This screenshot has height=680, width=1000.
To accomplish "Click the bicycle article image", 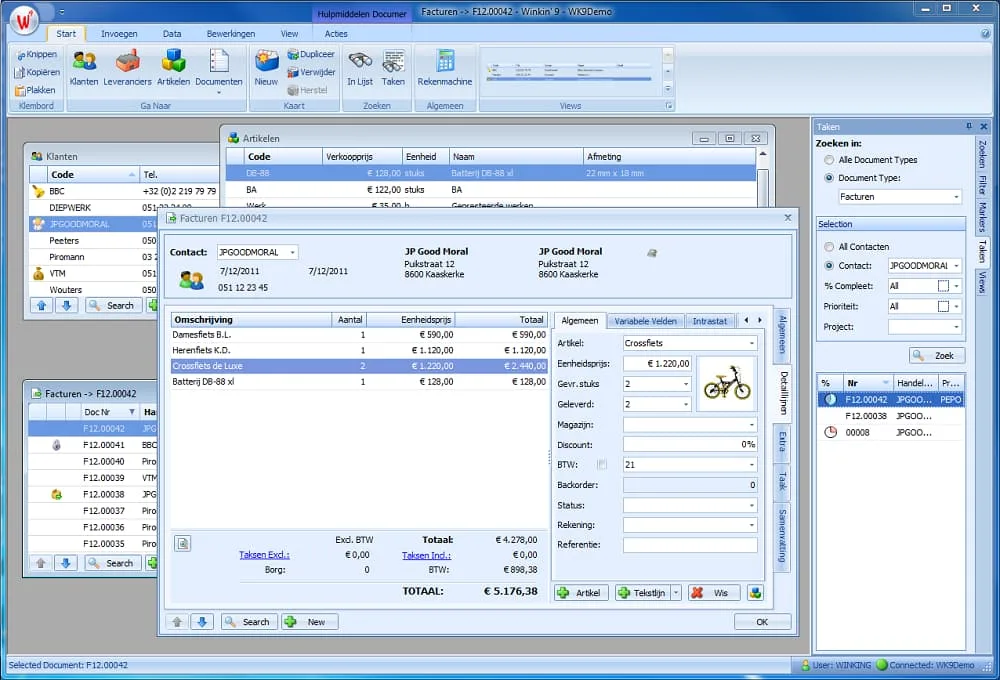I will pos(727,383).
